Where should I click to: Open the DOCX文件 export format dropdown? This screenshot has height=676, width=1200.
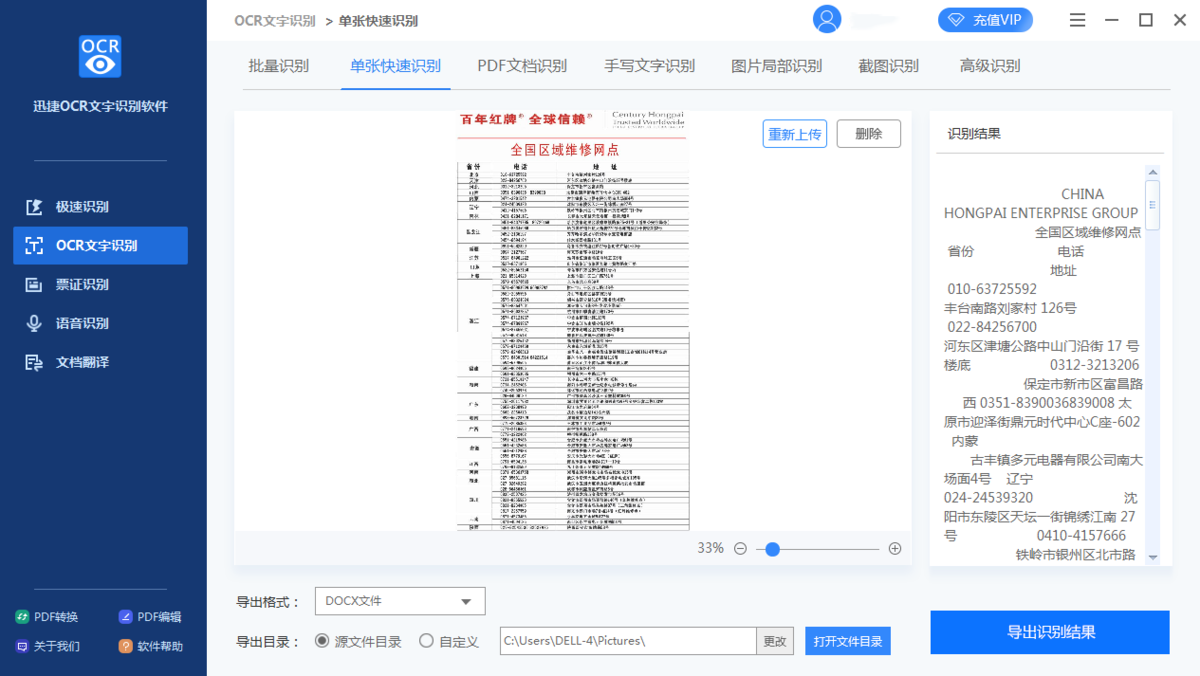point(400,600)
